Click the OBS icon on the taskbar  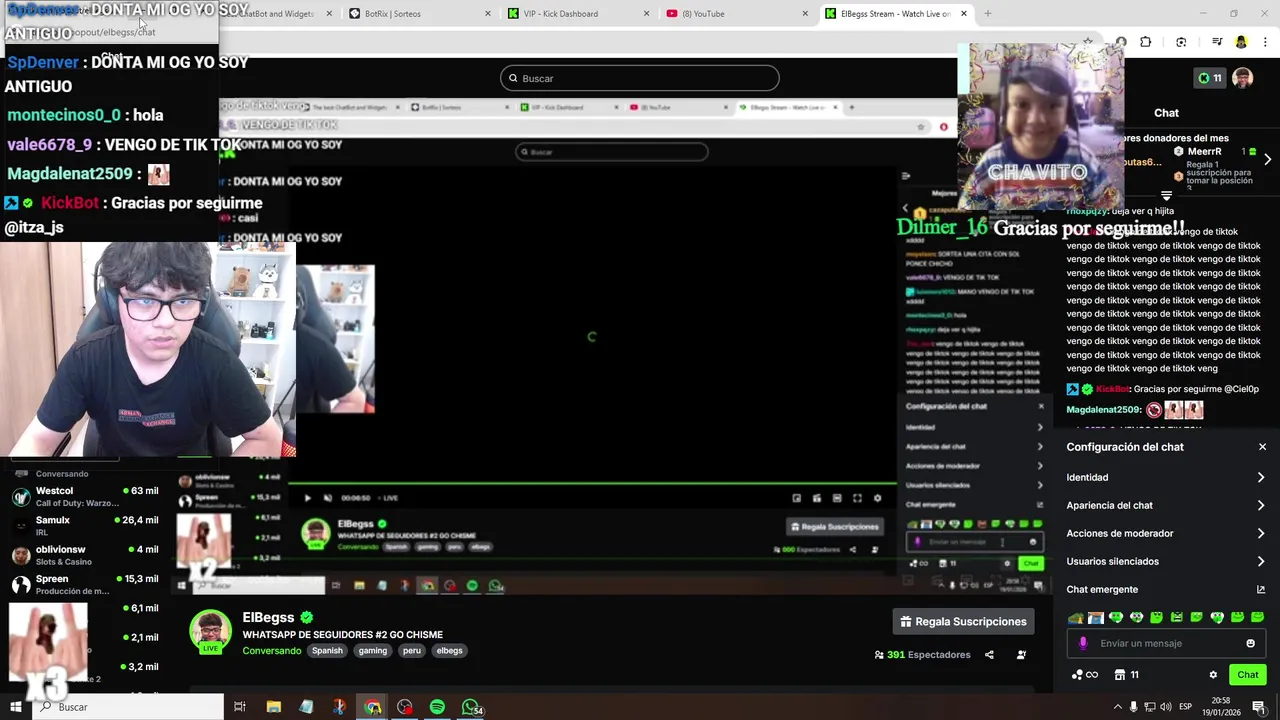tap(405, 707)
